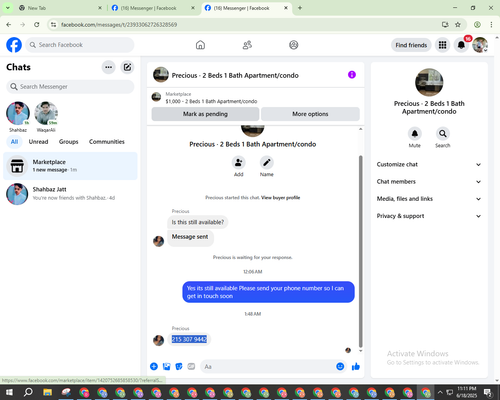Image resolution: width=500 pixels, height=400 pixels.
Task: Open the profile circle icon in top navigation
Action: coord(293,45)
